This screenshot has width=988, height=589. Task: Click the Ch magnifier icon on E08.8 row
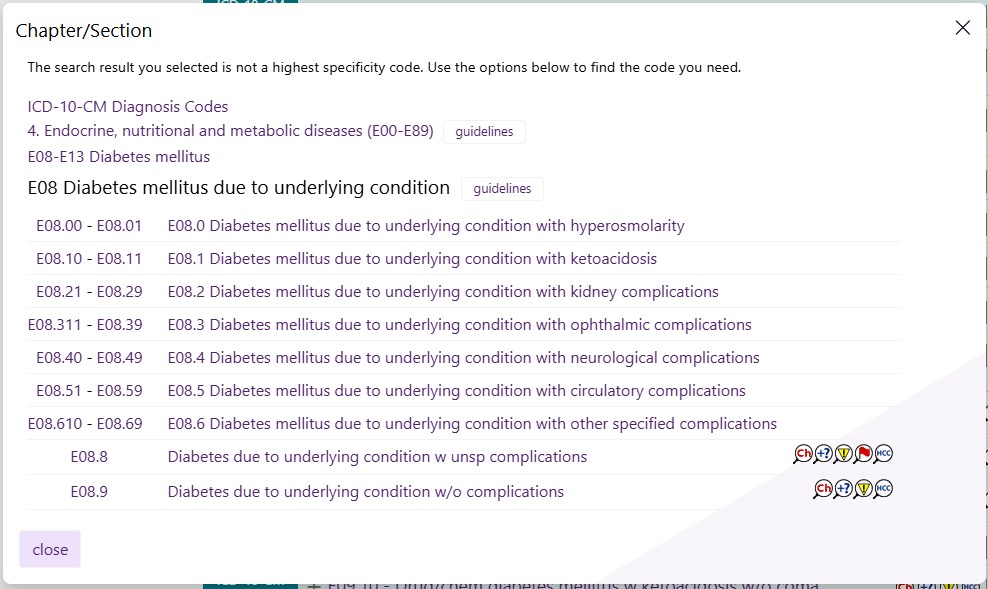(x=803, y=454)
